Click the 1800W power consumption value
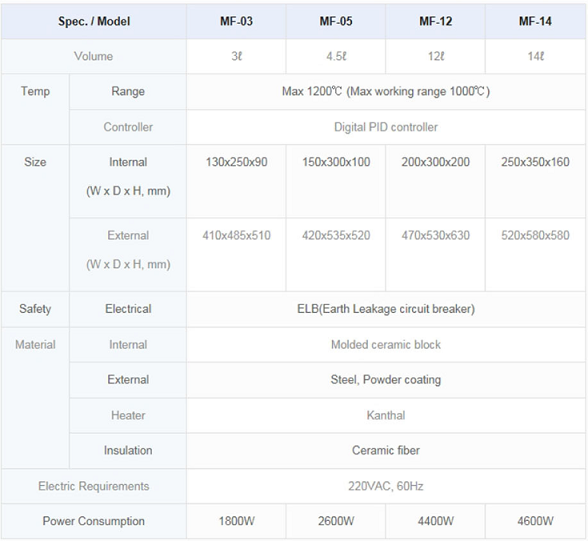Screen dimensions: 588x541 [236, 521]
